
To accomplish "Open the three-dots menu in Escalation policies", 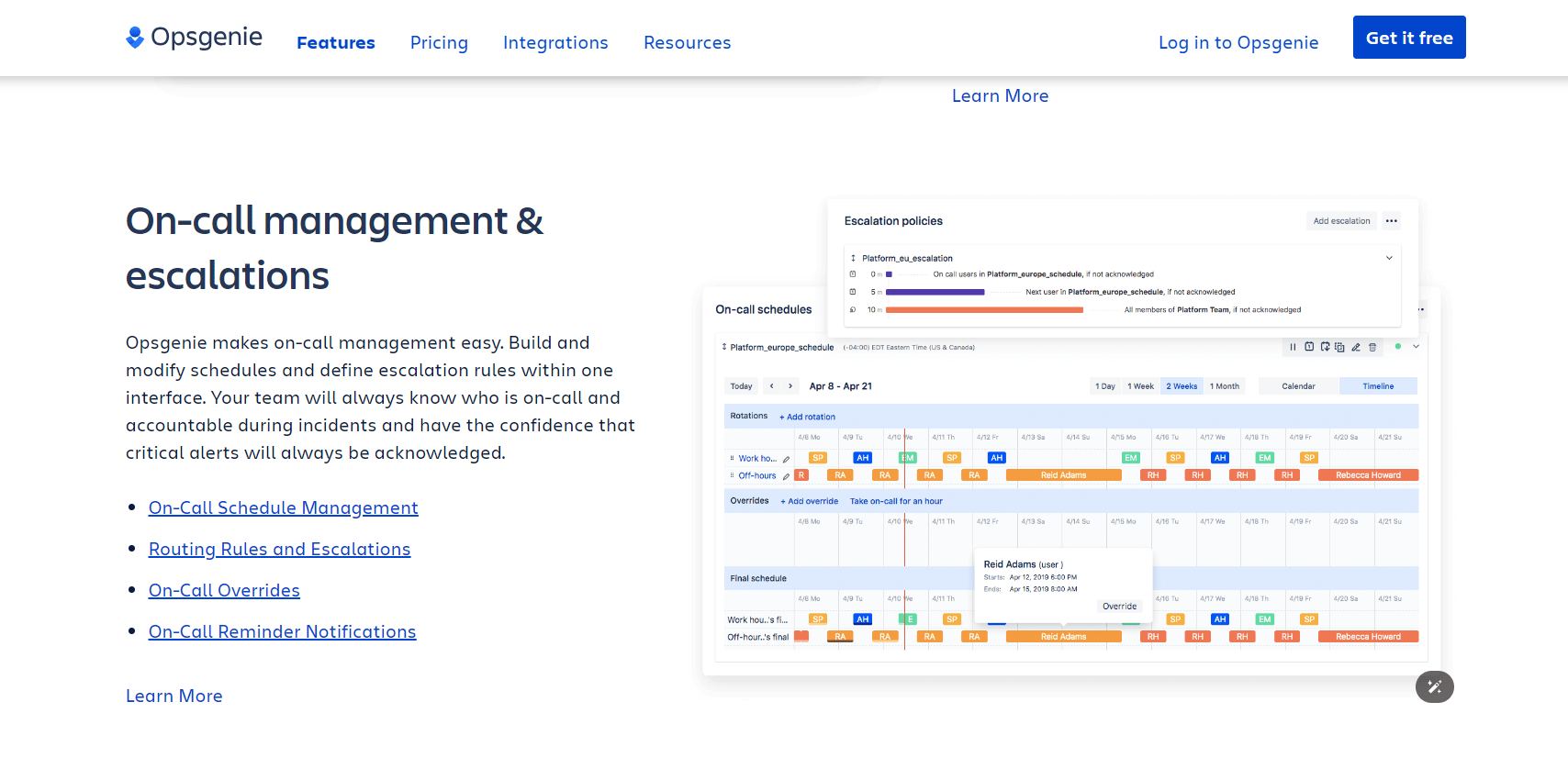I will click(x=1392, y=221).
